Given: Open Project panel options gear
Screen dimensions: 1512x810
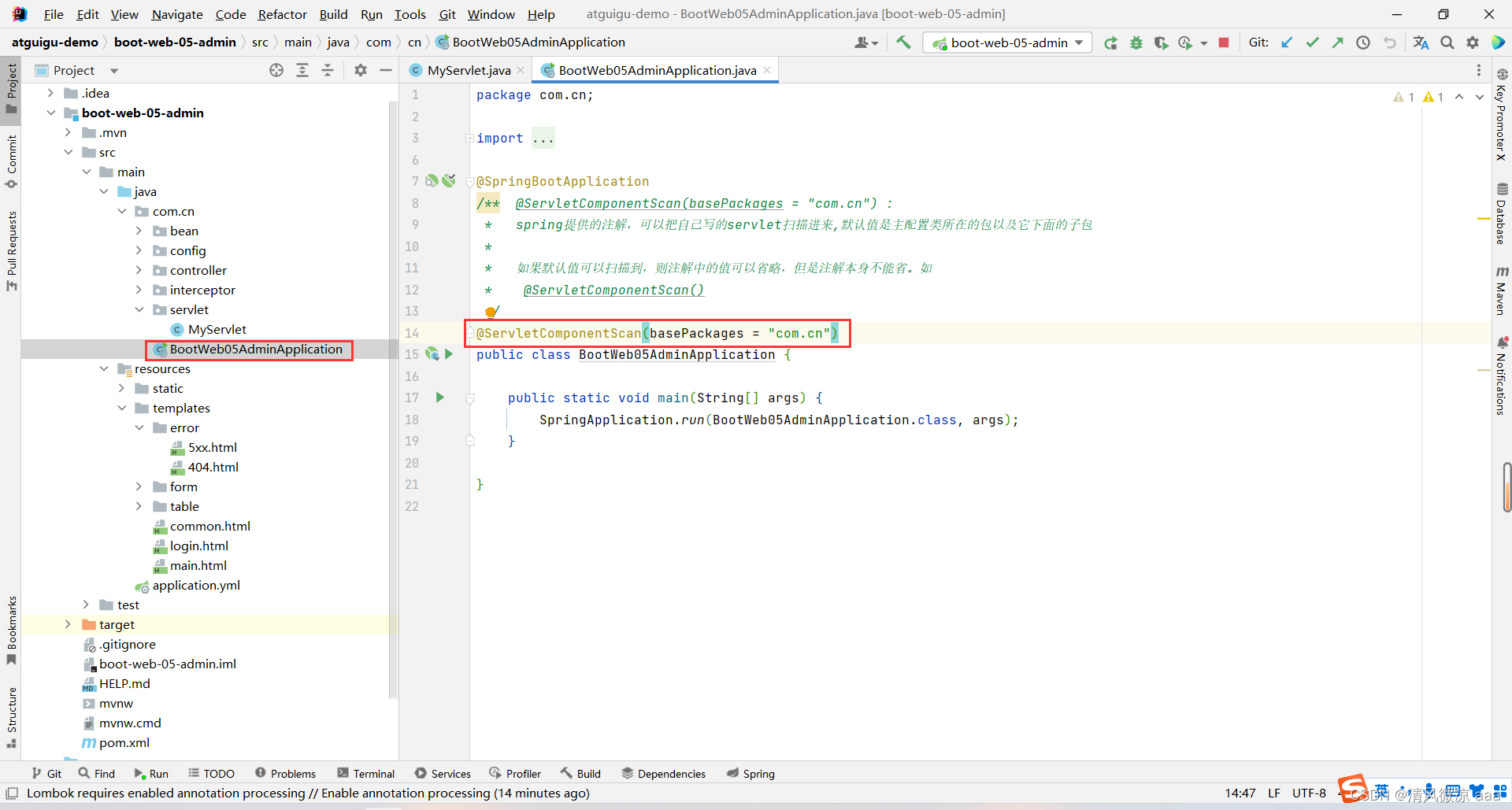Looking at the screenshot, I should (361, 70).
